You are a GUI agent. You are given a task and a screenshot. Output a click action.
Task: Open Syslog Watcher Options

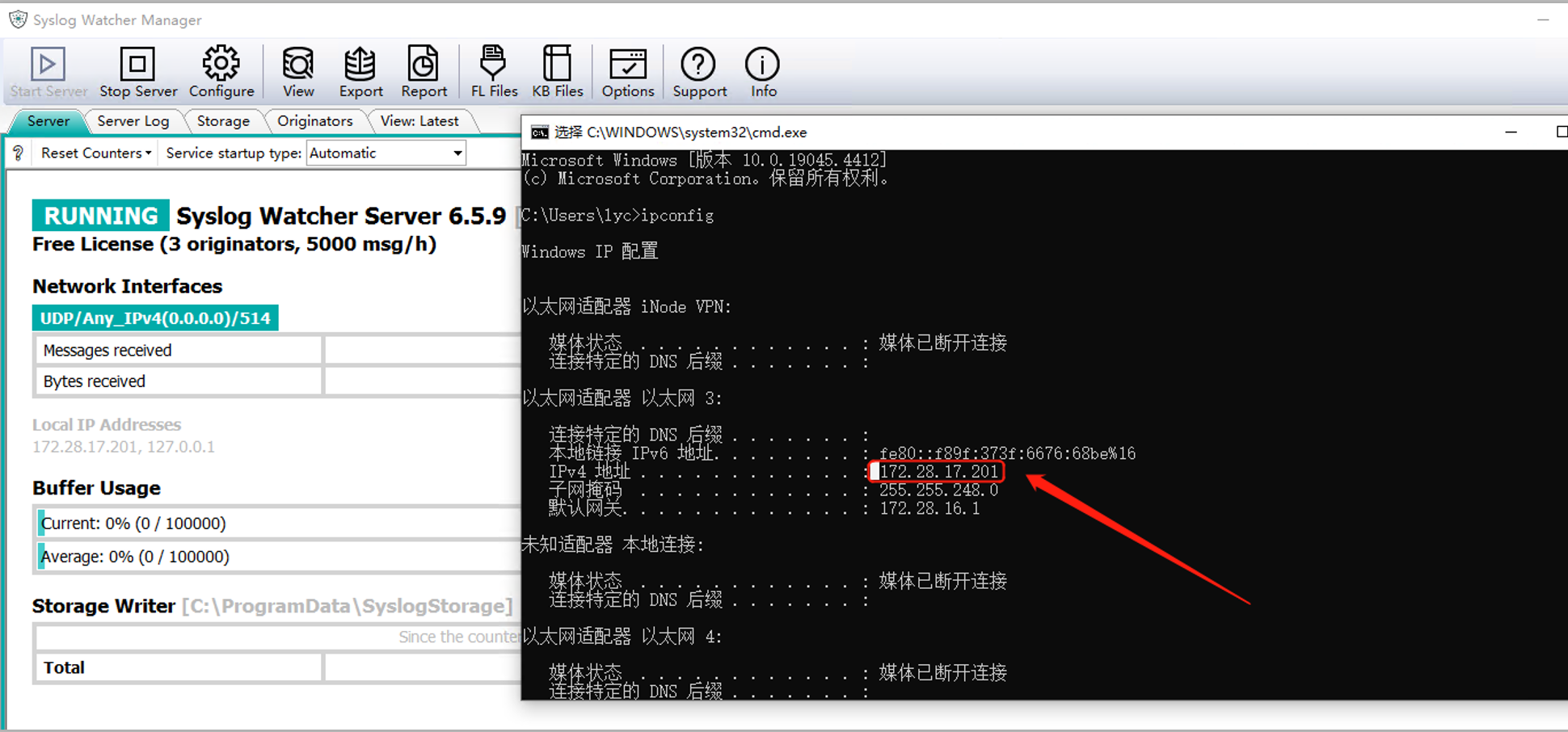(628, 71)
